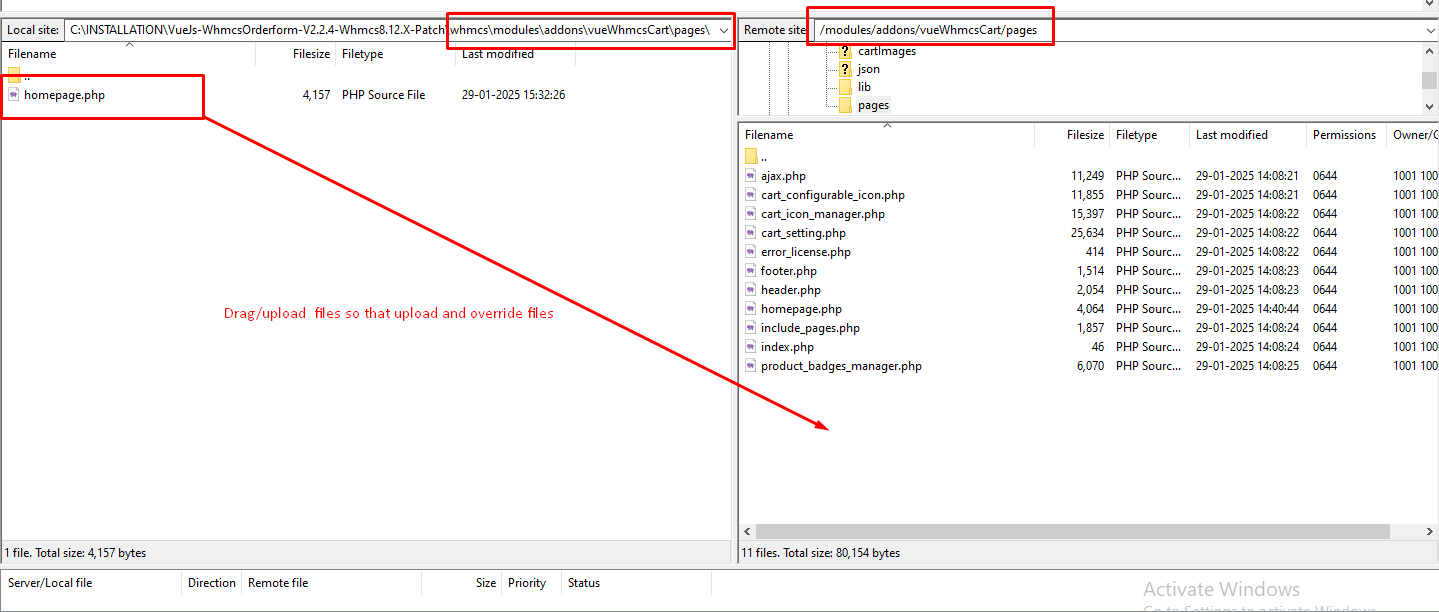Select the cart_setting.php file icon
This screenshot has width=1439, height=612.
751,233
